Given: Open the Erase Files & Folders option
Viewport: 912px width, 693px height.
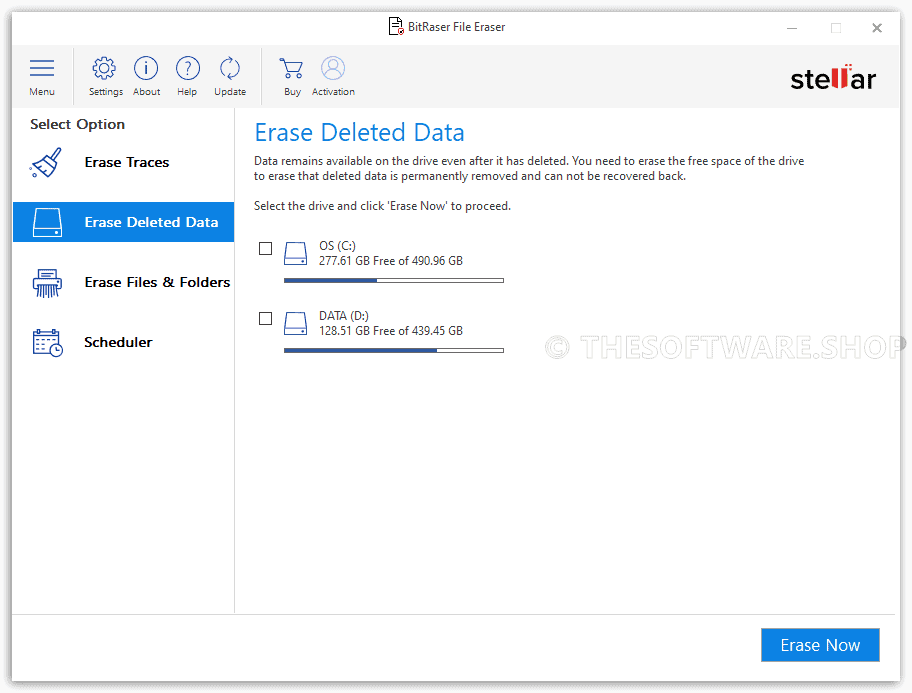Looking at the screenshot, I should (123, 282).
